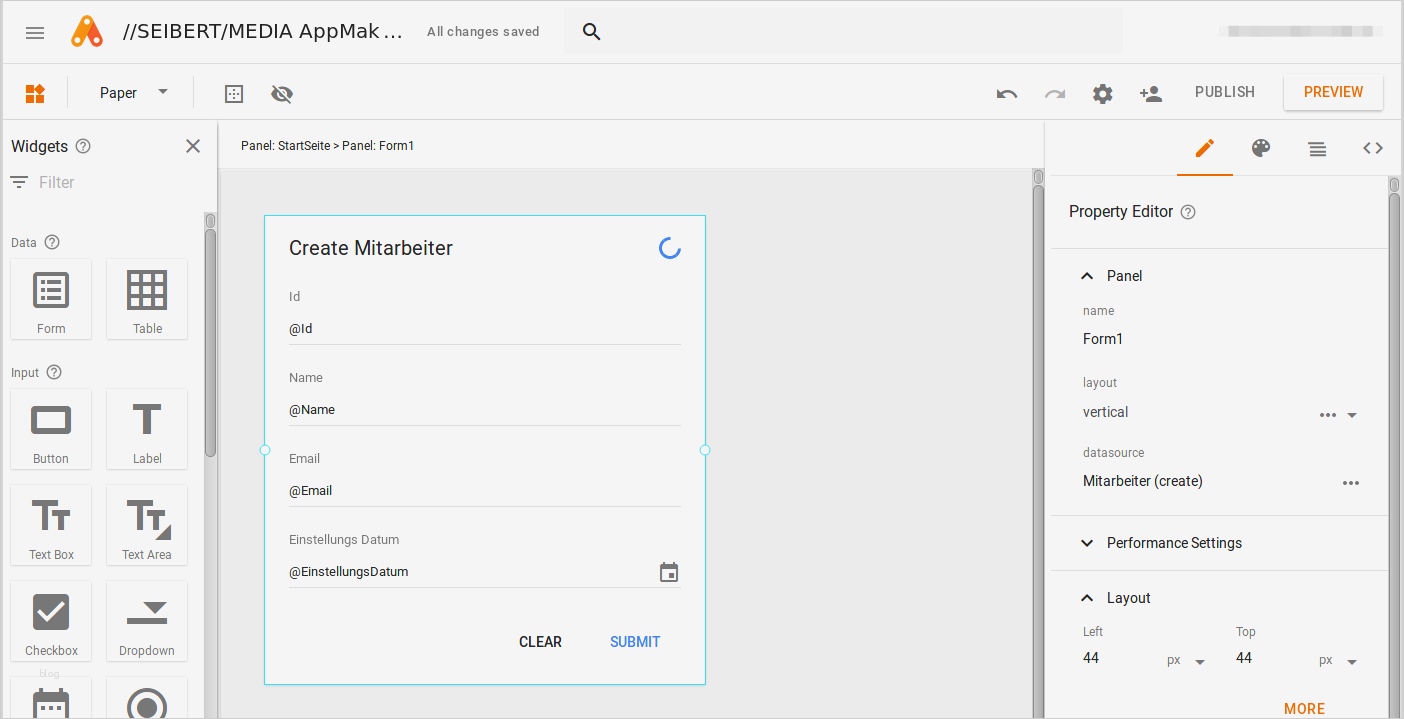Click the Data section help icon
This screenshot has height=719, width=1404.
(x=52, y=242)
